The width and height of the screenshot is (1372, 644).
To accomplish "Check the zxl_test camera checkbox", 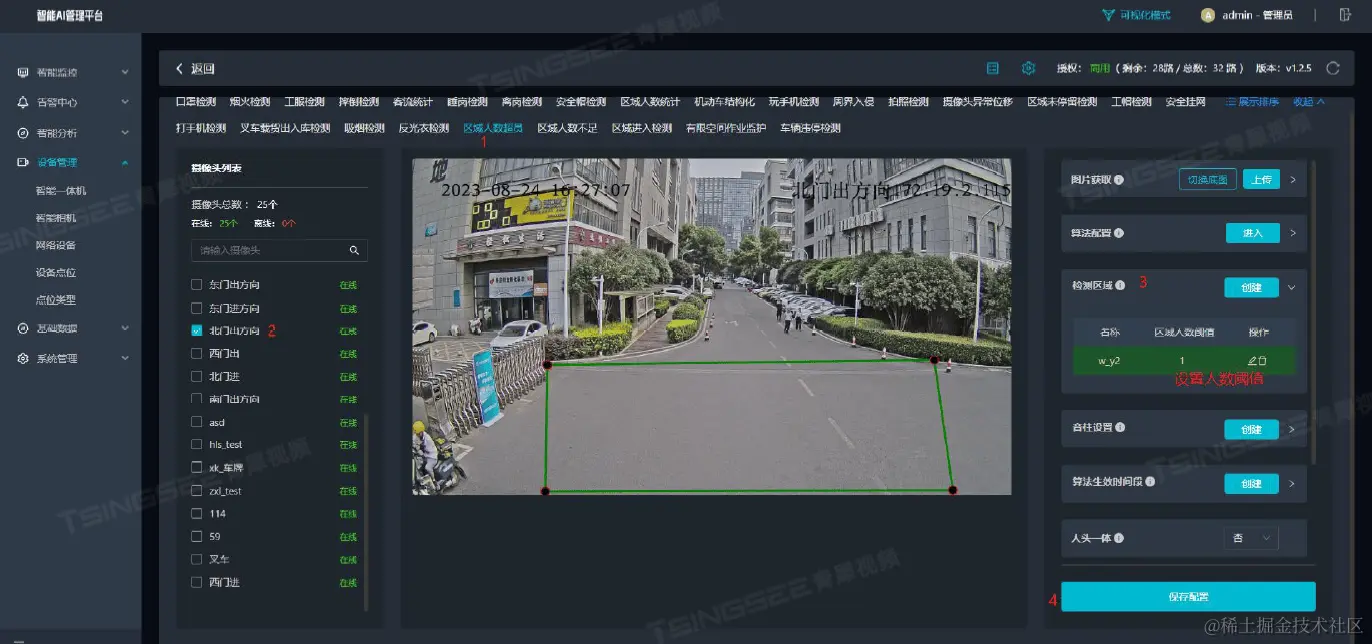I will click(197, 491).
